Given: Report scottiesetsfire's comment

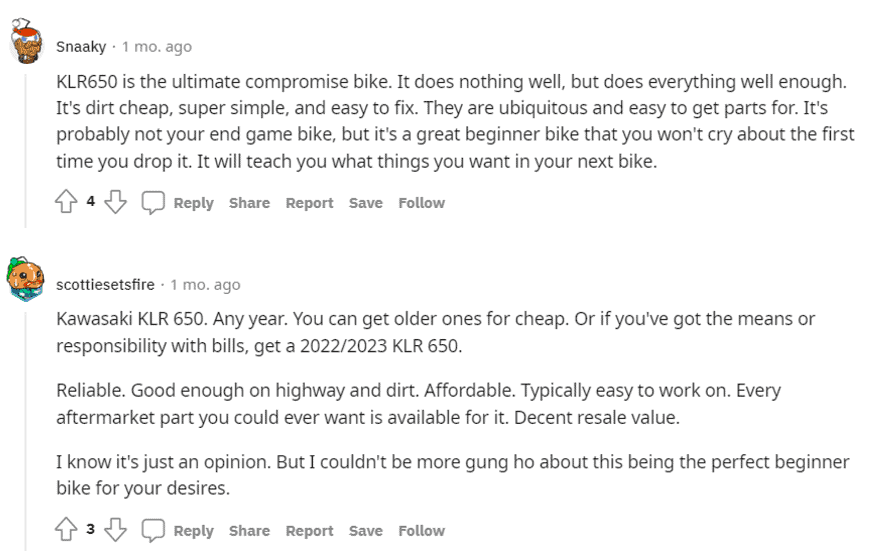Looking at the screenshot, I should [x=310, y=531].
